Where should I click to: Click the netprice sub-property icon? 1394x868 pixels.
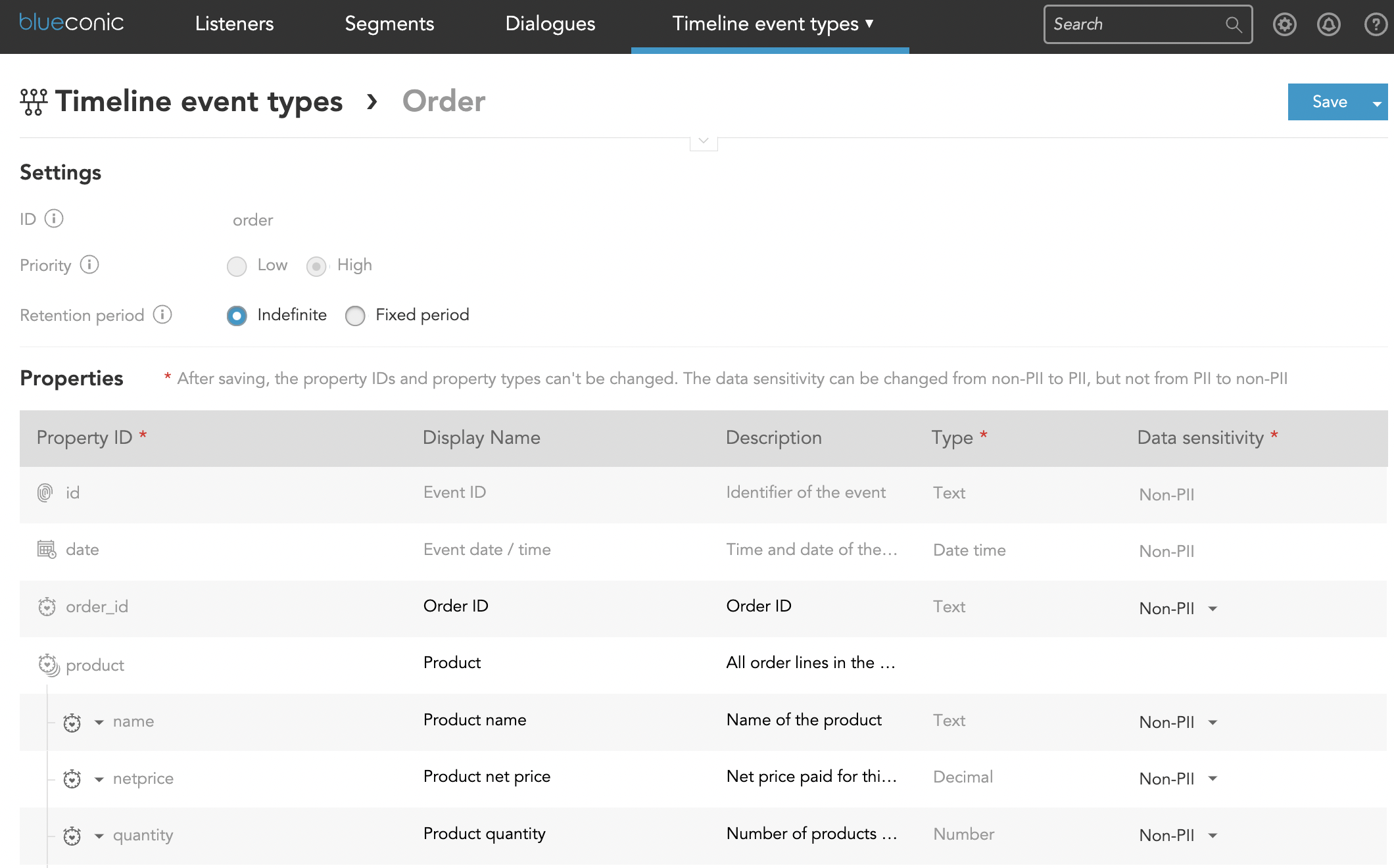pyautogui.click(x=73, y=778)
